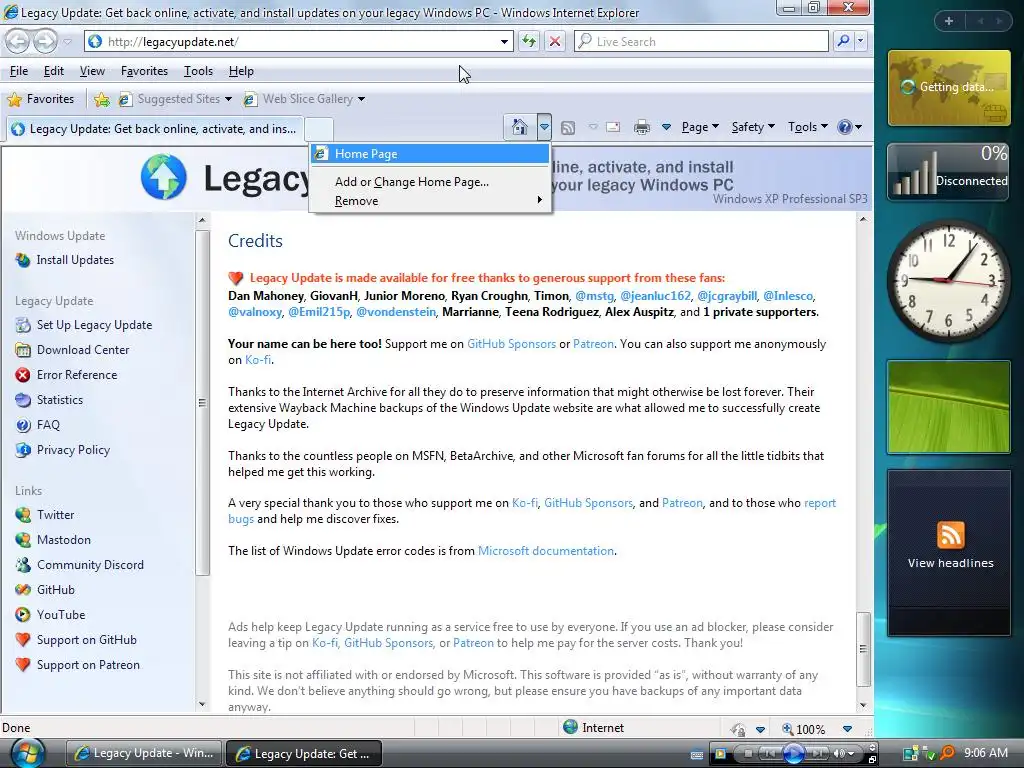Choose Add or Change Home Page
This screenshot has height=768, width=1024.
coord(430,182)
